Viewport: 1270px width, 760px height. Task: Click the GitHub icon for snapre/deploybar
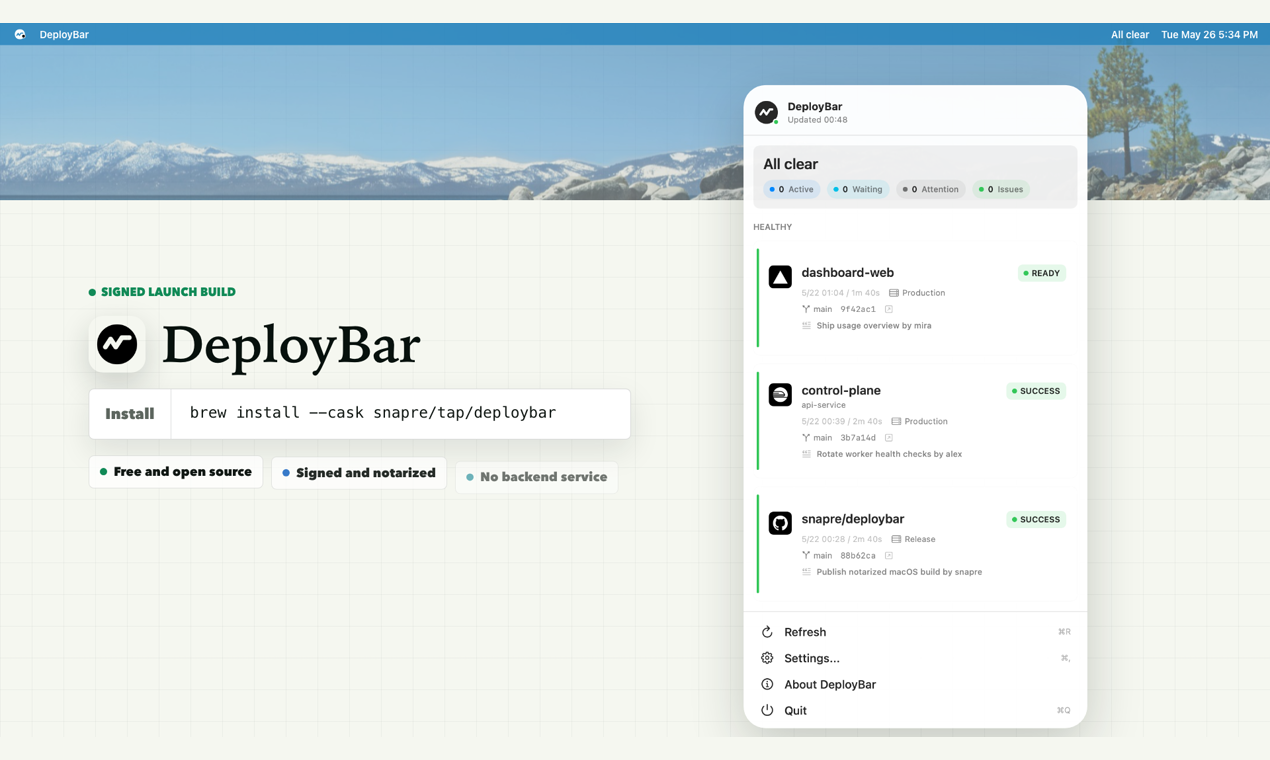click(x=780, y=523)
